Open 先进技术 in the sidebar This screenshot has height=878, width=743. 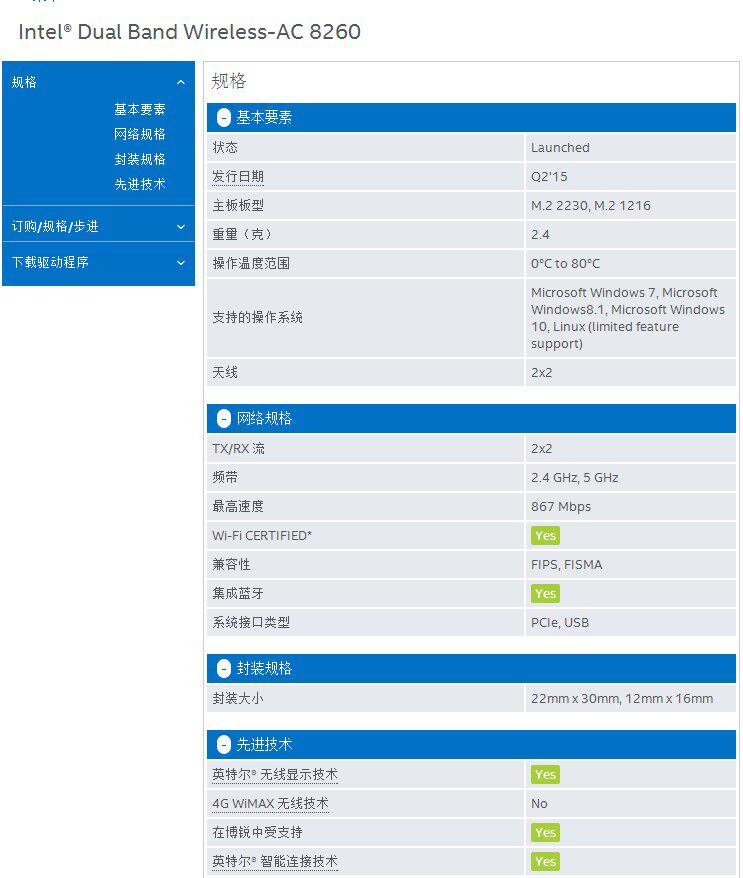point(140,184)
